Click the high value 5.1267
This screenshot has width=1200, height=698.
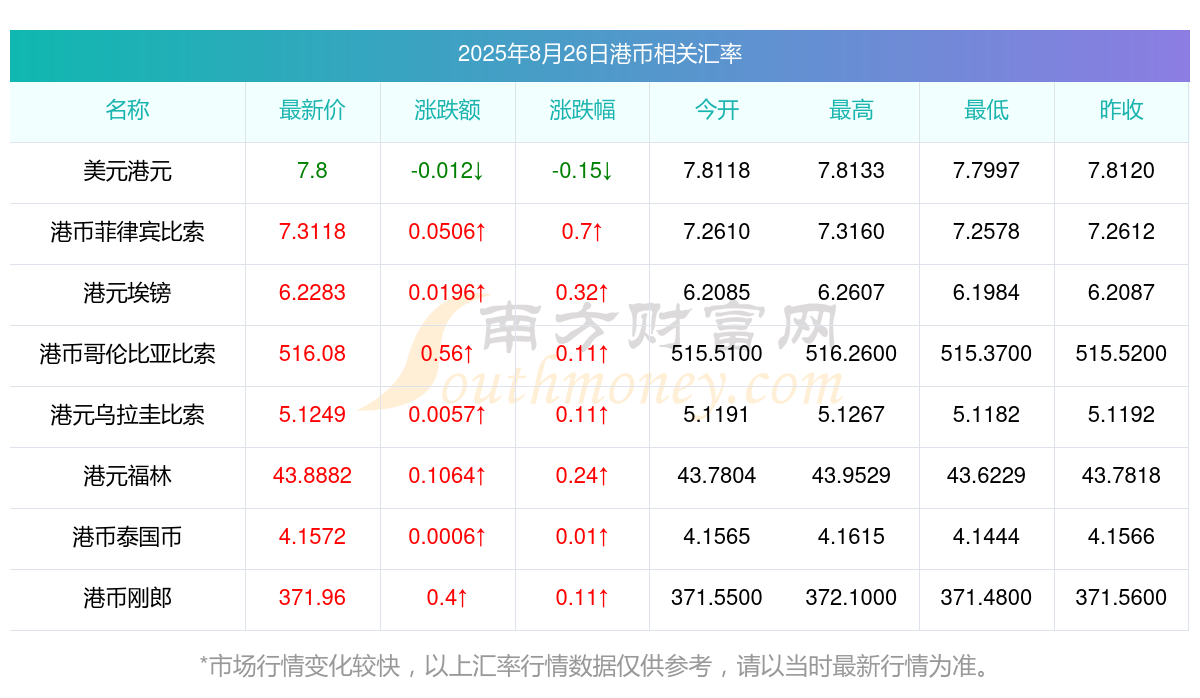coord(852,415)
